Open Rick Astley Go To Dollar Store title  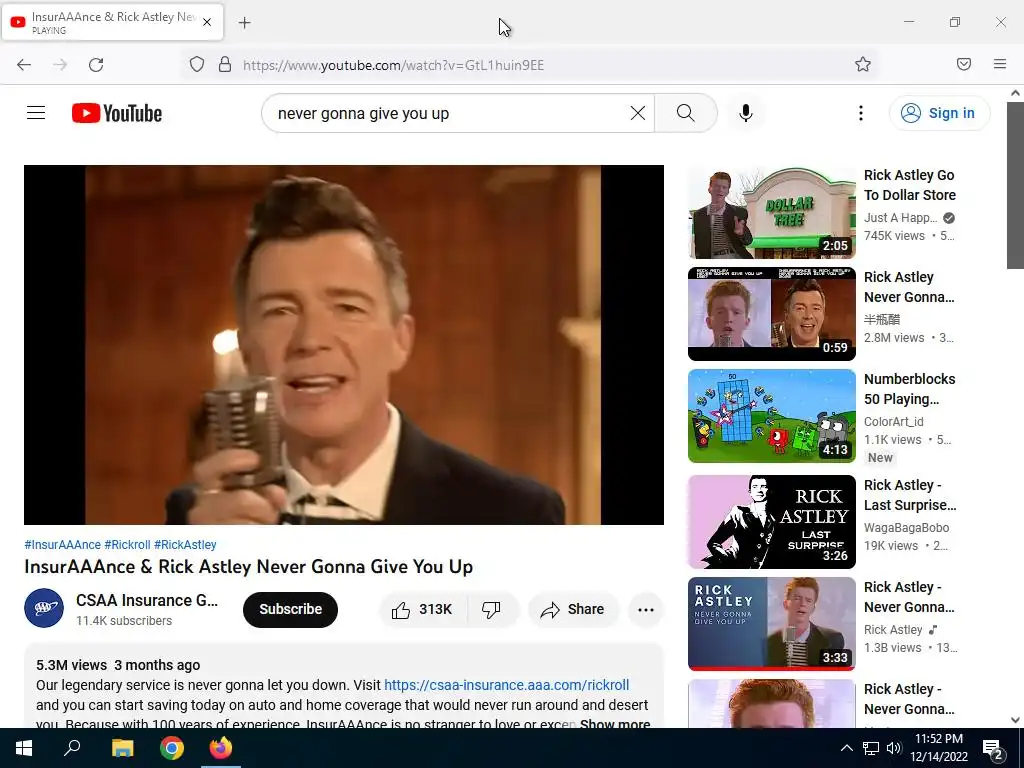pos(910,185)
